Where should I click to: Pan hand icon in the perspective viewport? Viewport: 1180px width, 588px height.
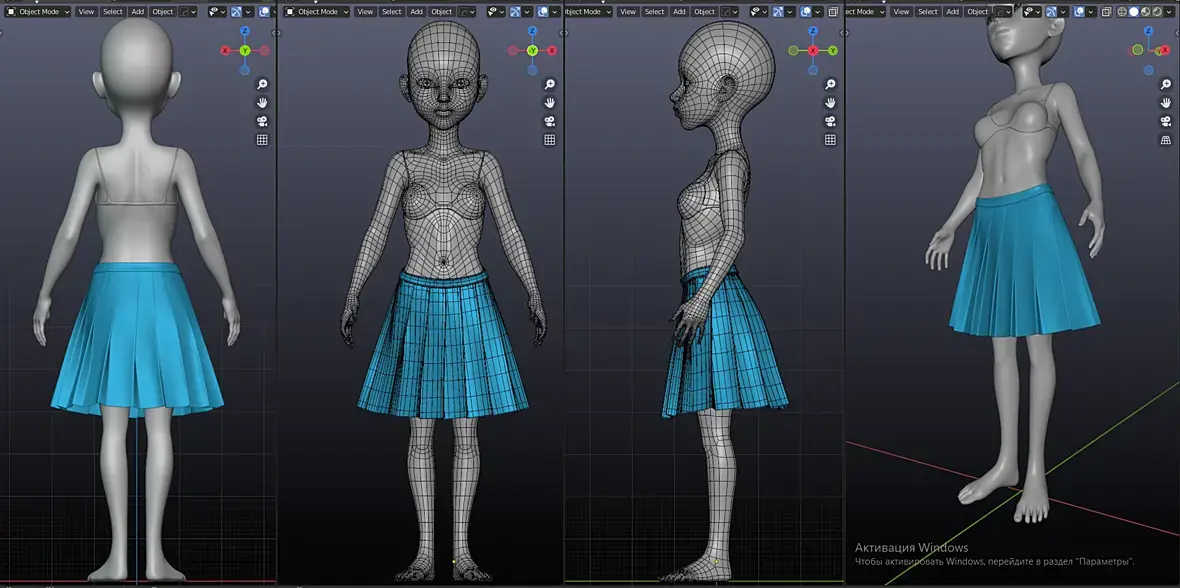(1166, 102)
